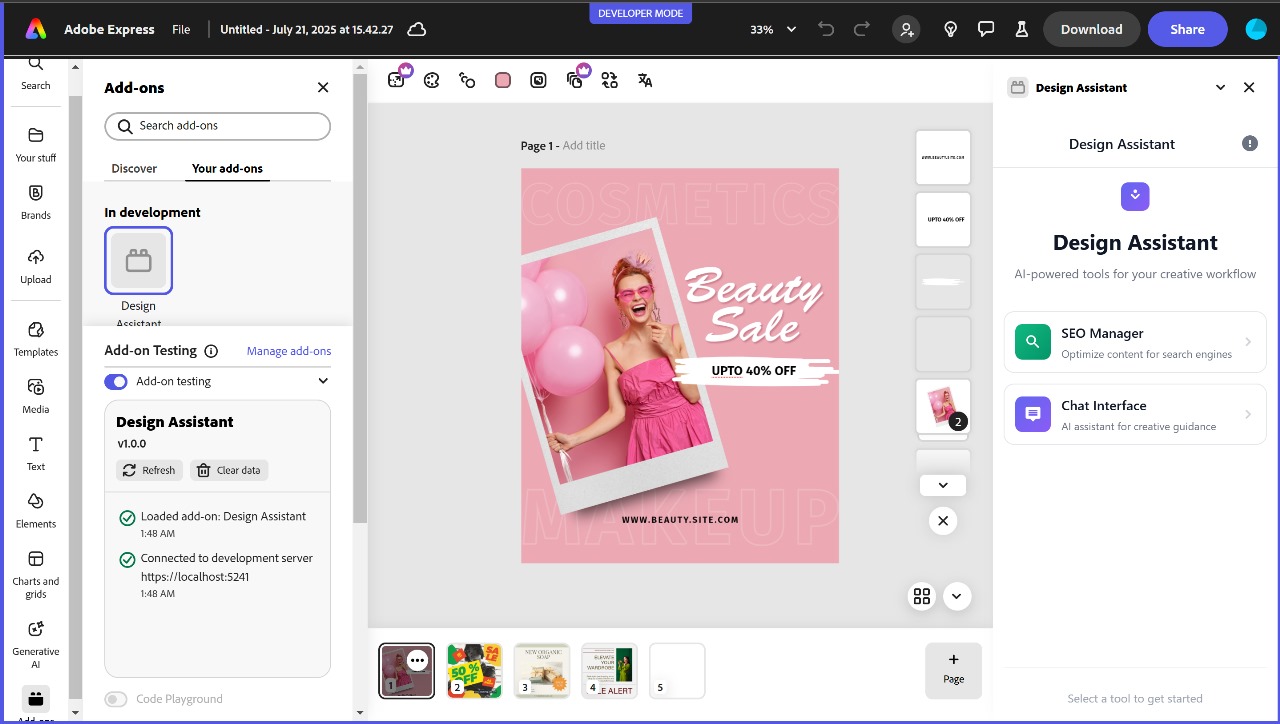The image size is (1280, 724).
Task: Collapse the Add-on testing section chevron
Action: (323, 381)
